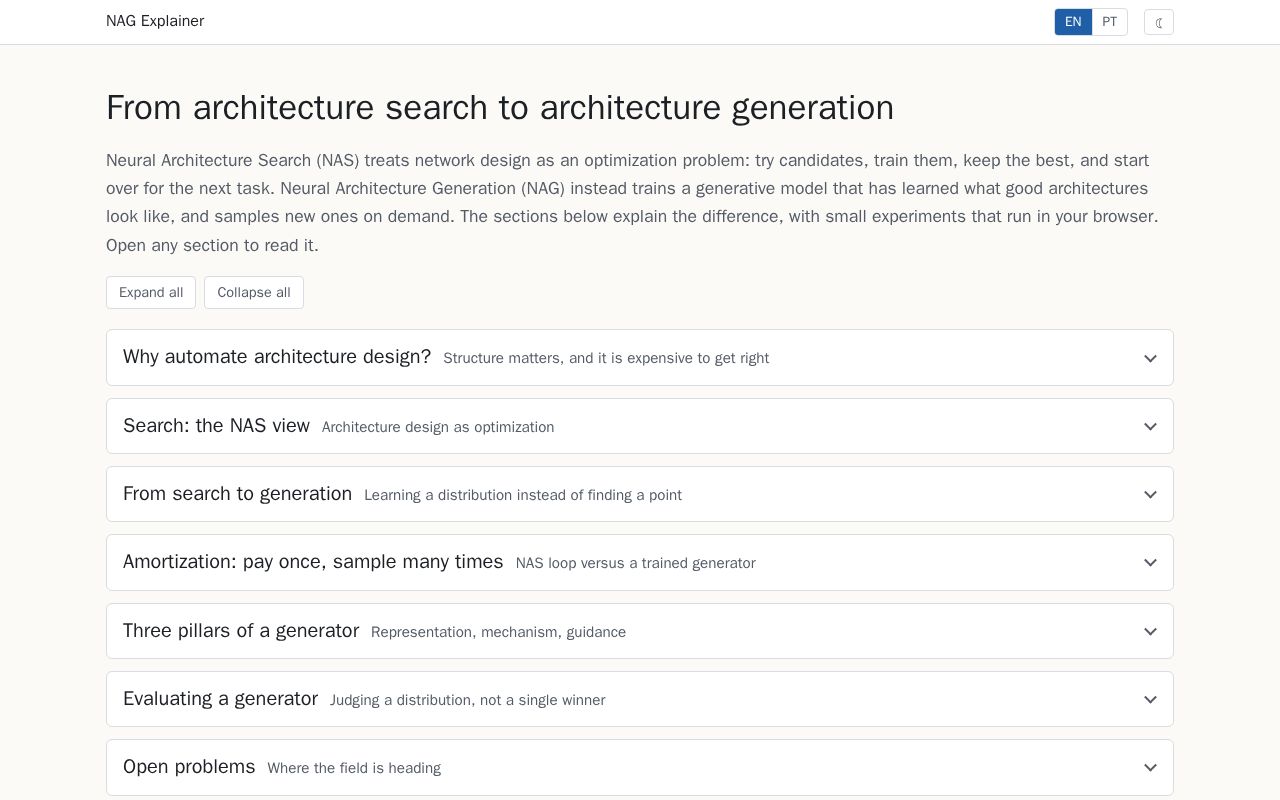Open 'Search: the NAS view' heading

tap(216, 426)
